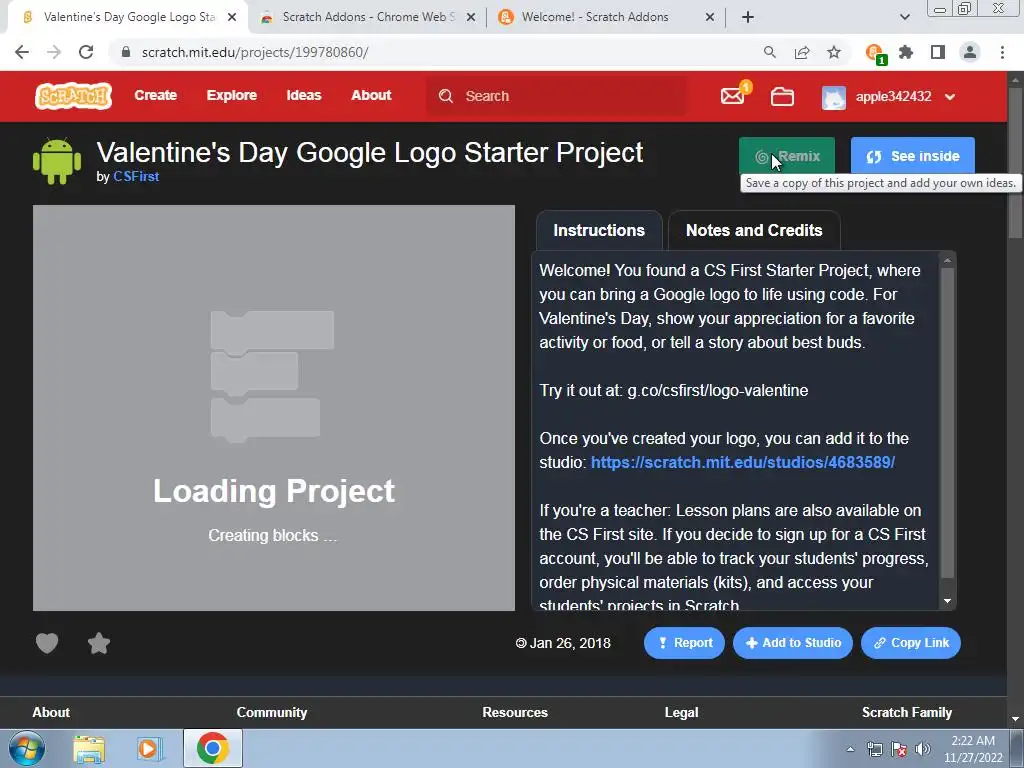Open Windows Explorer from the taskbar
Screen dimensions: 1024x768
click(89, 749)
